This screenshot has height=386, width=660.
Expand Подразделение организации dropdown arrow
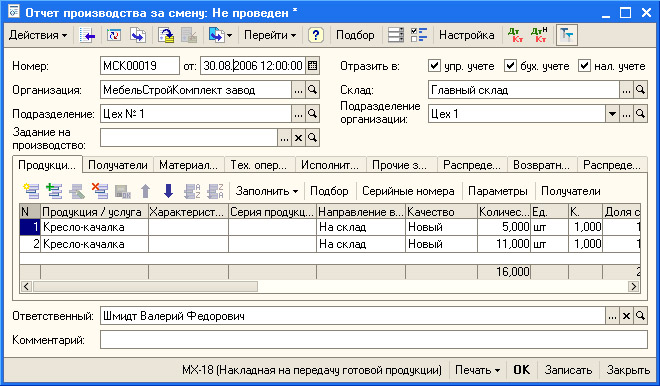point(612,114)
